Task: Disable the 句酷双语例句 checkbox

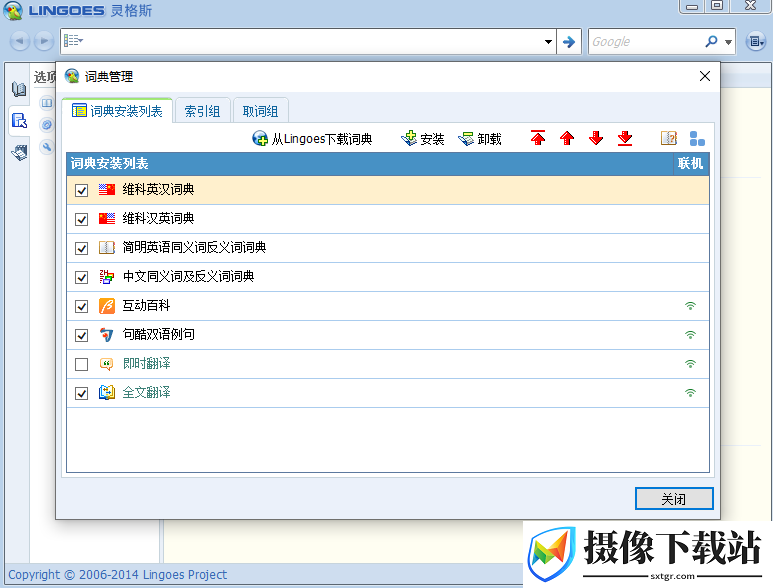Action: (81, 335)
